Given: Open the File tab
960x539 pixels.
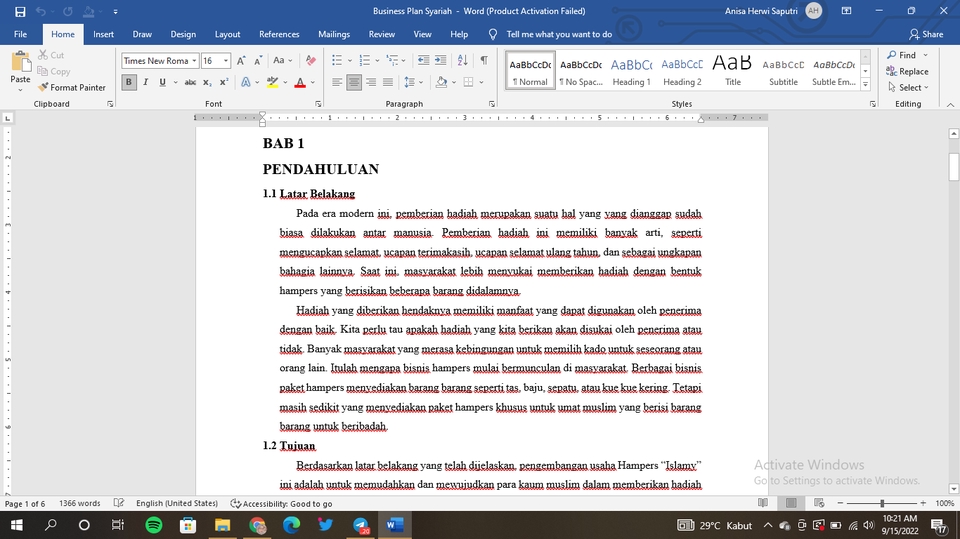Looking at the screenshot, I should pyautogui.click(x=20, y=34).
